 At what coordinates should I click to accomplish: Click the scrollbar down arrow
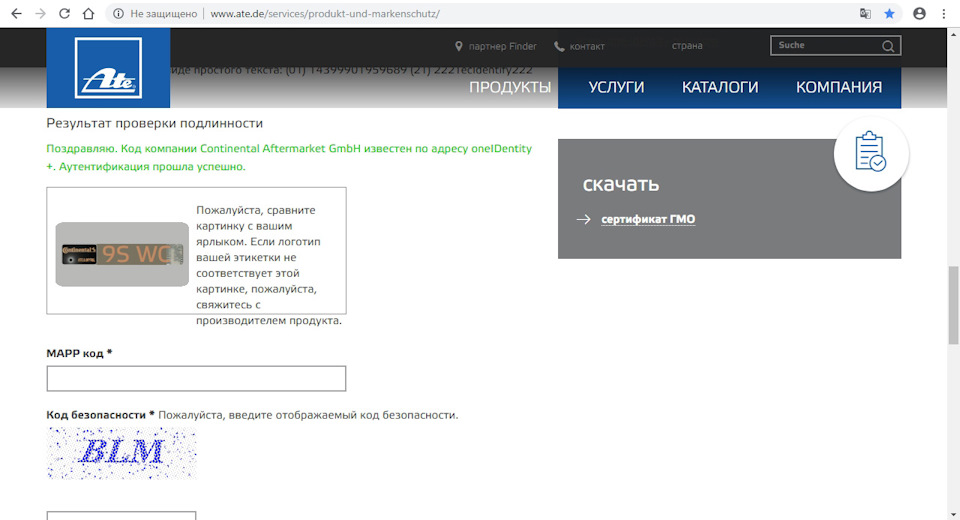(x=953, y=514)
